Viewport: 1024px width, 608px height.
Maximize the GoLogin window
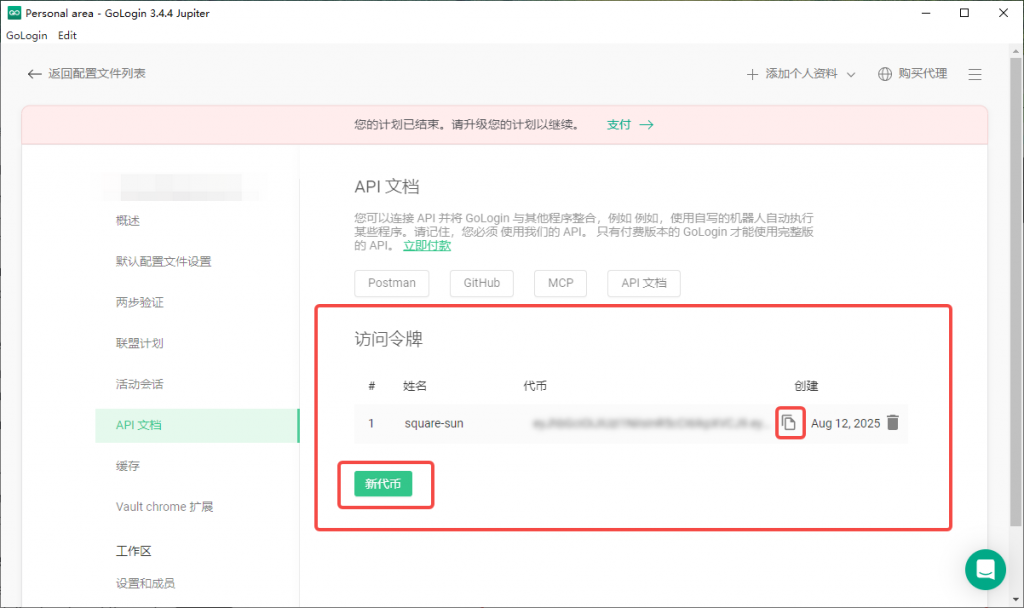pos(964,13)
